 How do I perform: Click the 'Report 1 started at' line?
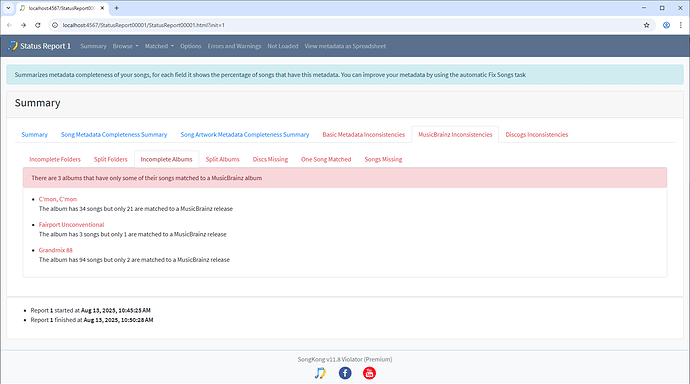click(x=91, y=311)
